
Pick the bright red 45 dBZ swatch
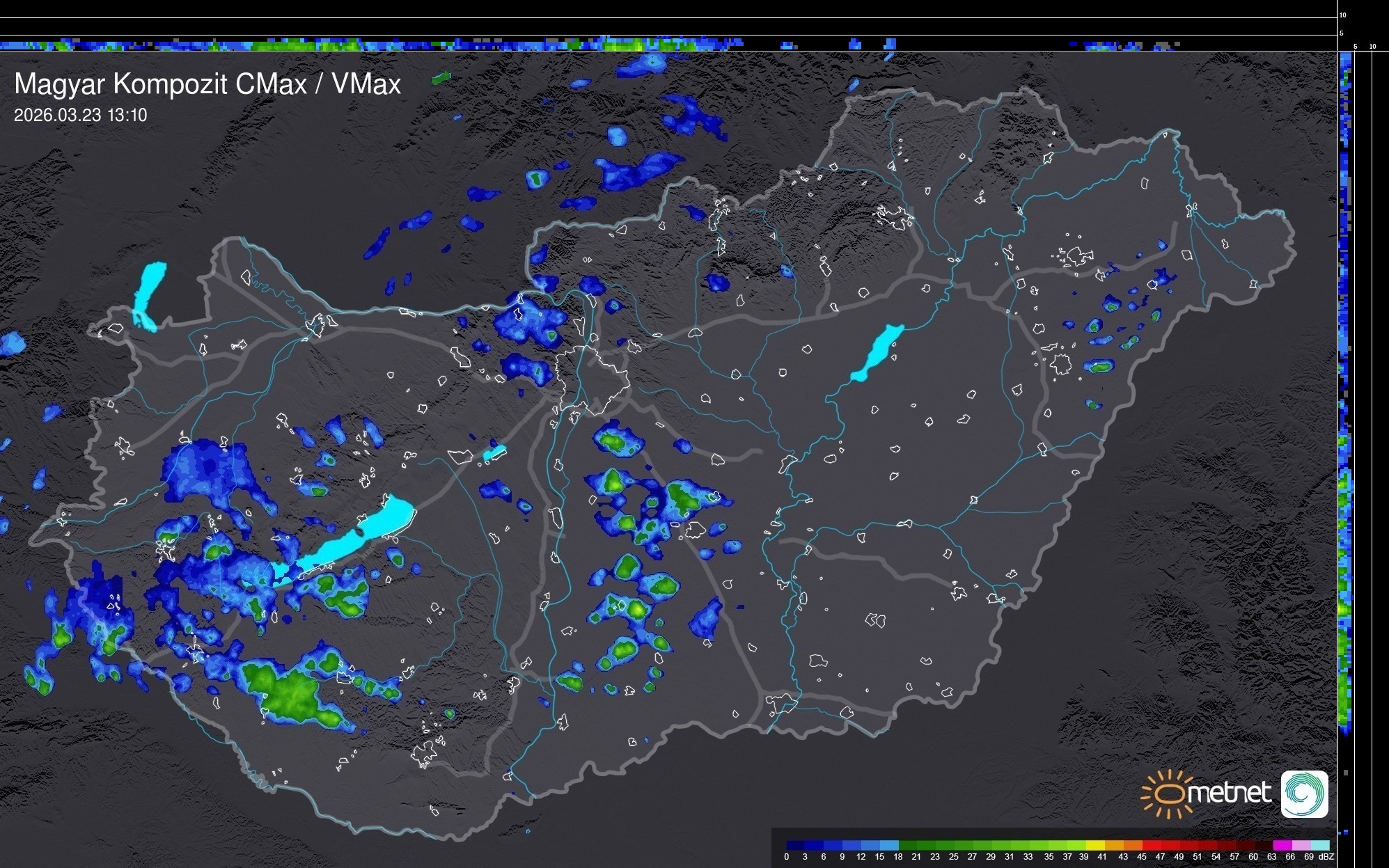click(1152, 845)
